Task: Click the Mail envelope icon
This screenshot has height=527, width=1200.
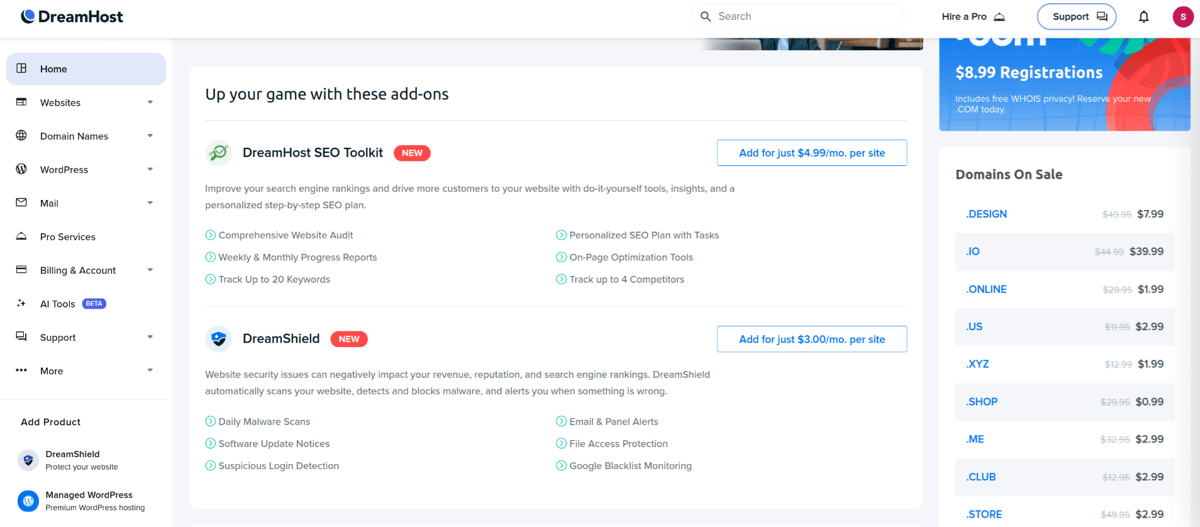Action: 21,202
